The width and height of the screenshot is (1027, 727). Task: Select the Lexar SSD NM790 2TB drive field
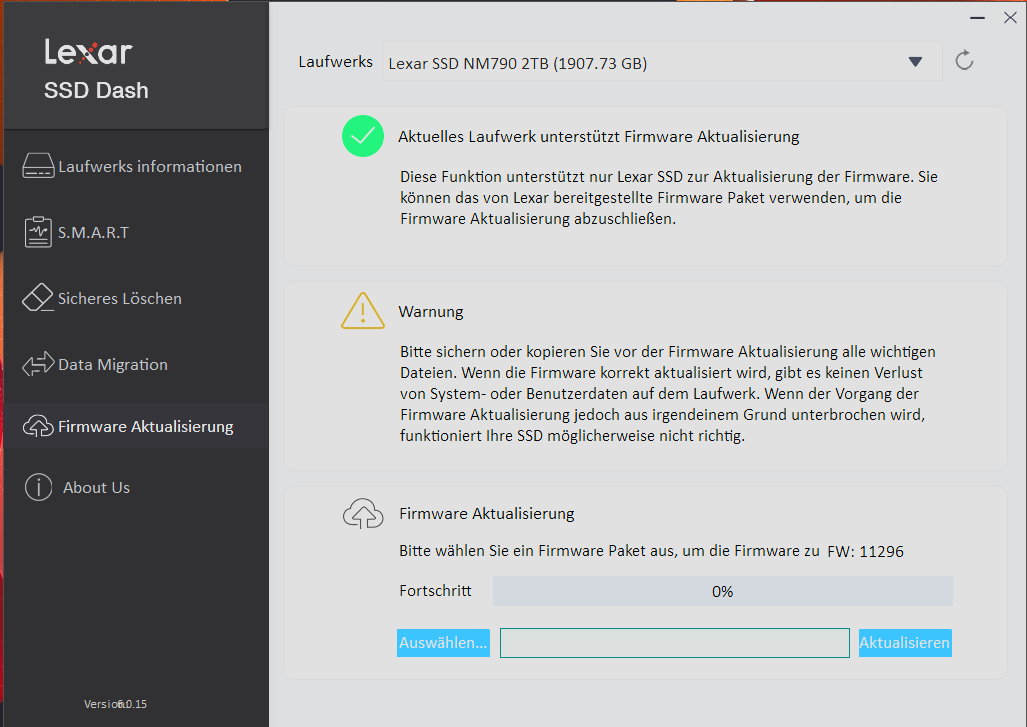click(x=662, y=62)
